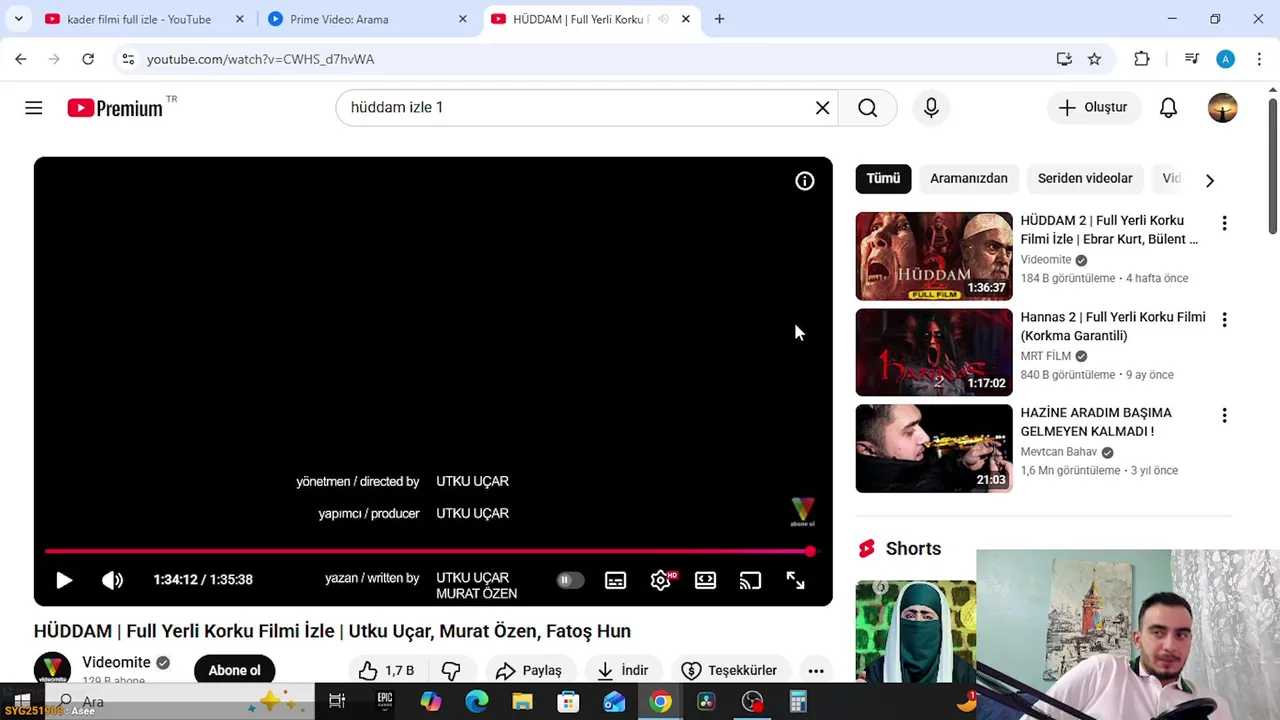Screen dimensions: 1280x720
Task: Open the HÜDDAM 2 video thumbnail
Action: (x=934, y=256)
